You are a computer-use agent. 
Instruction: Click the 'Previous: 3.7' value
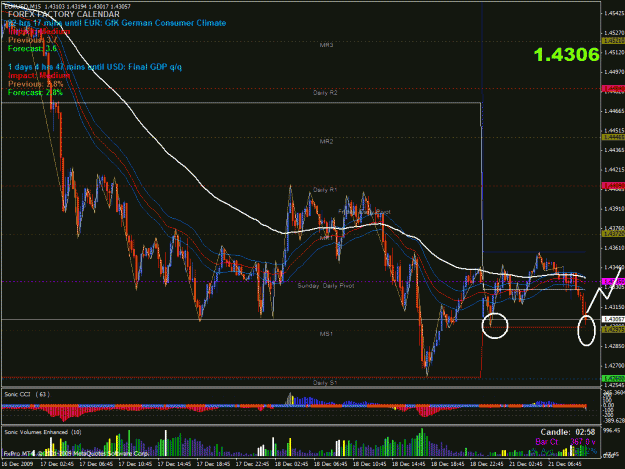click(33, 40)
